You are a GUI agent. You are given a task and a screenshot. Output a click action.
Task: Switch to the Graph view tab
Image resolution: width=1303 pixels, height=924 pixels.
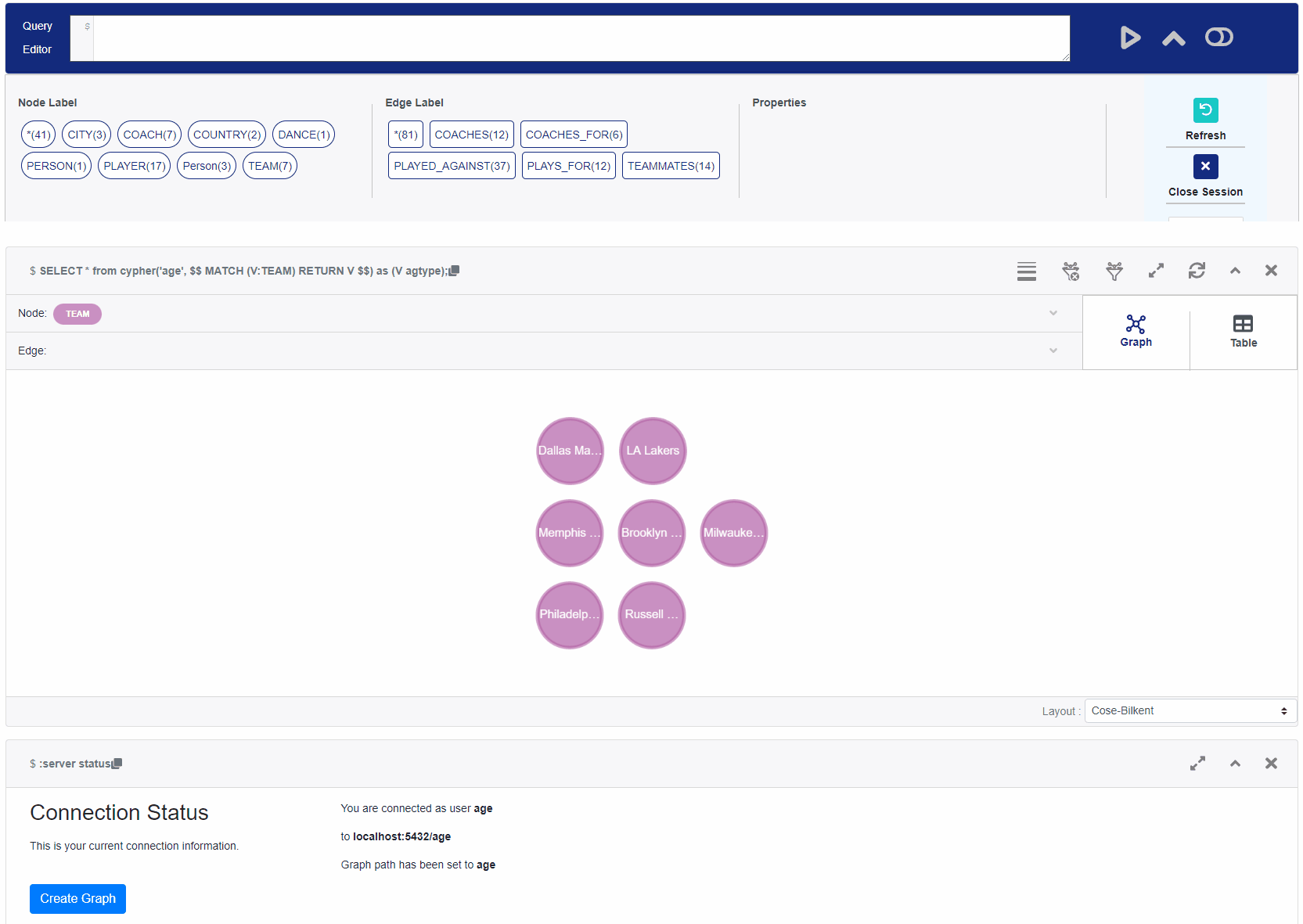tap(1136, 332)
